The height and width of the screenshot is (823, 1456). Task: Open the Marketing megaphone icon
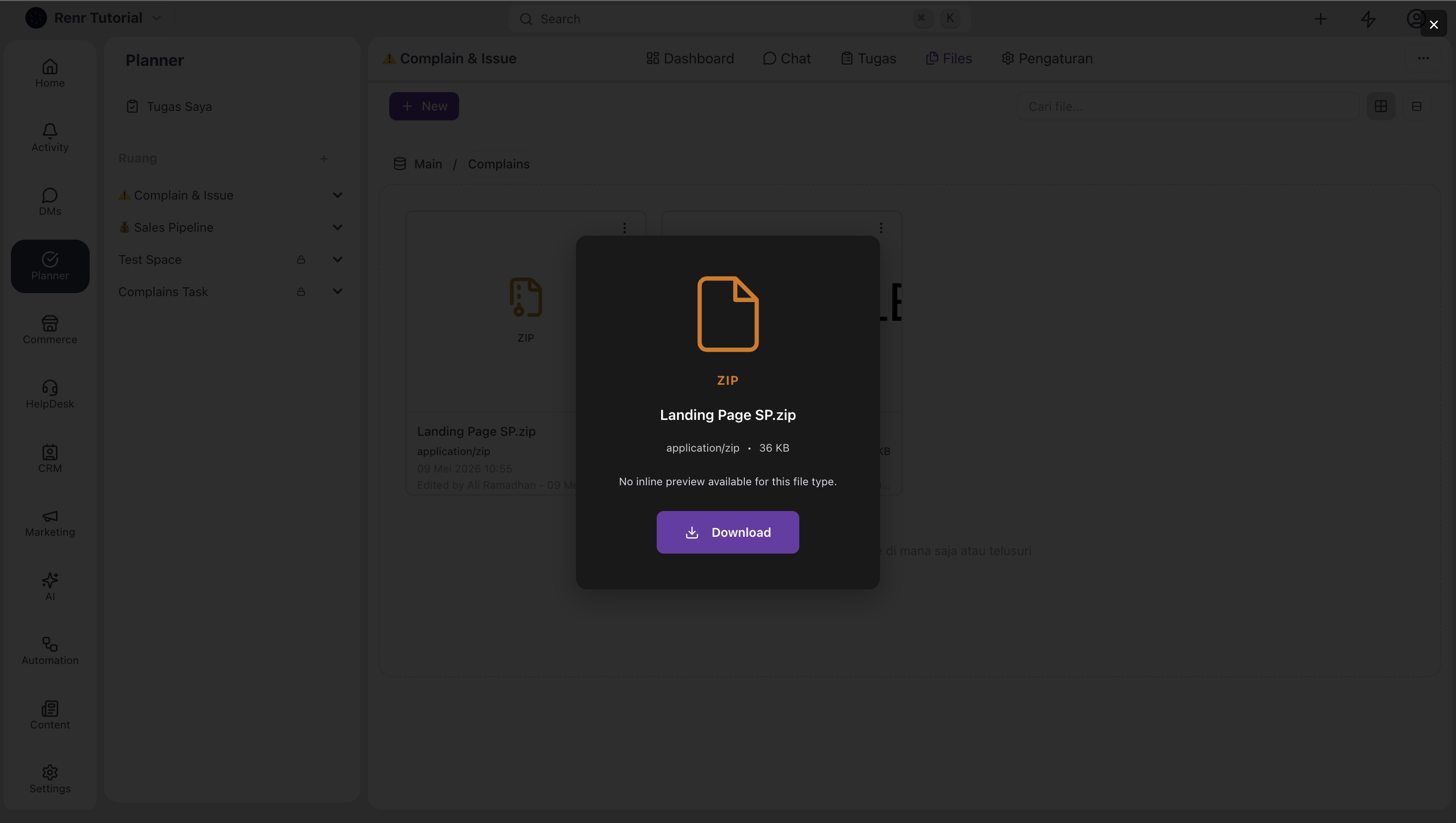tap(50, 516)
